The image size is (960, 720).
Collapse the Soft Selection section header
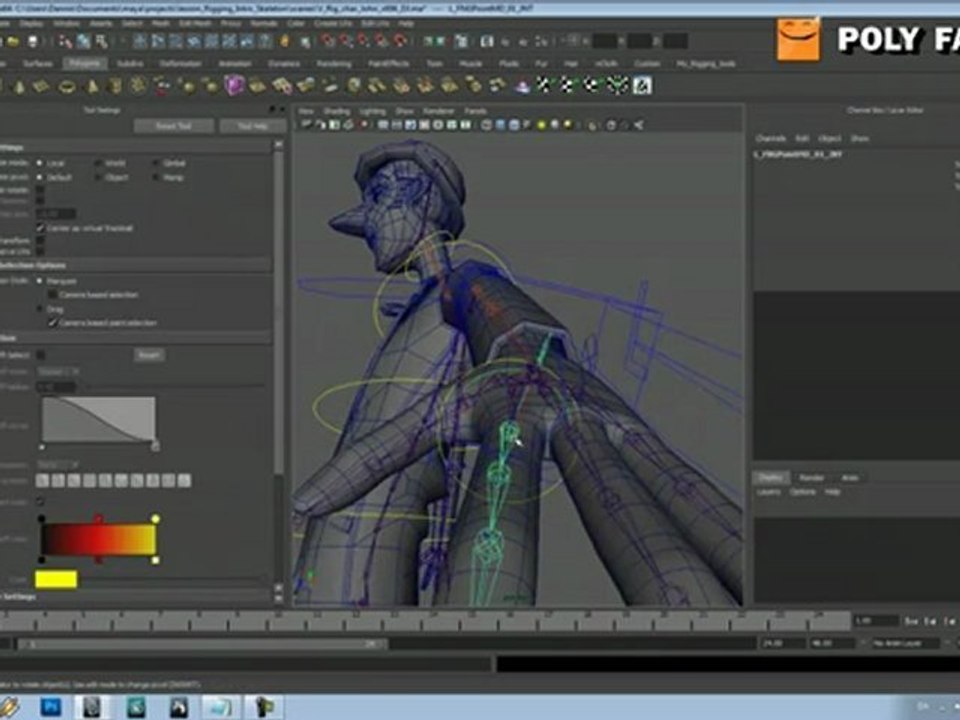pos(135,338)
